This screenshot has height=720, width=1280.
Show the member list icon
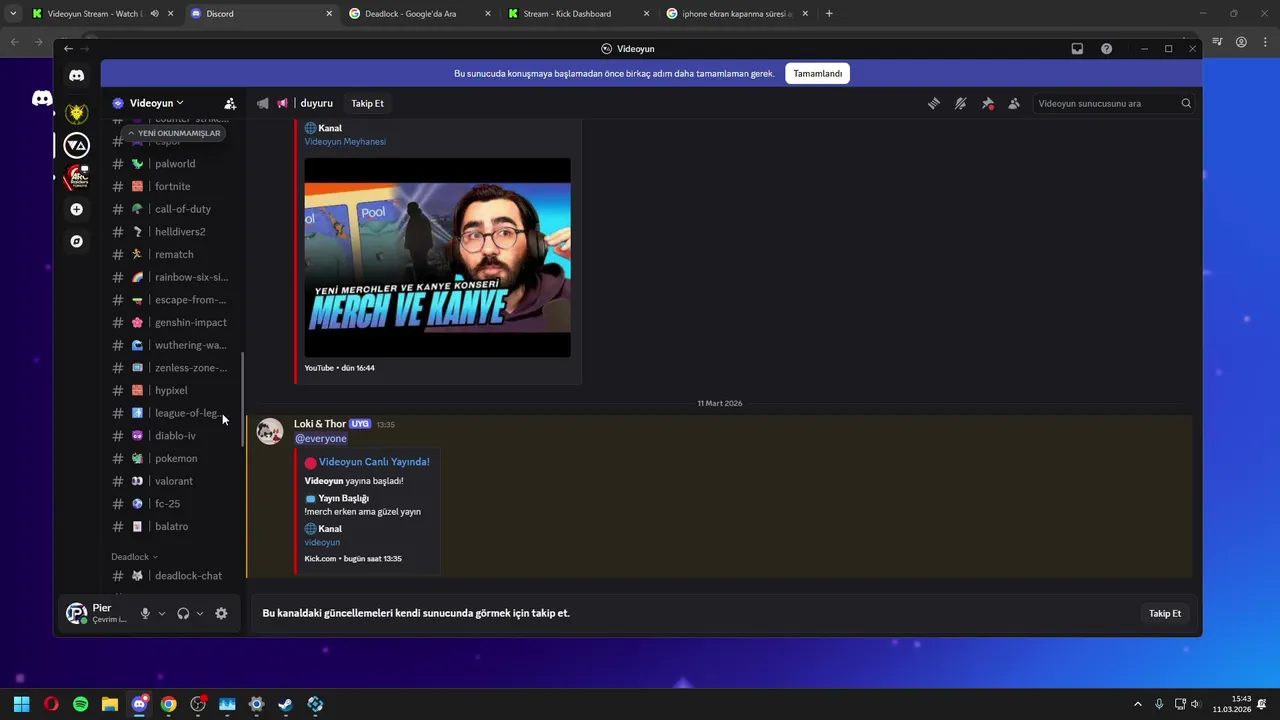[x=1014, y=103]
